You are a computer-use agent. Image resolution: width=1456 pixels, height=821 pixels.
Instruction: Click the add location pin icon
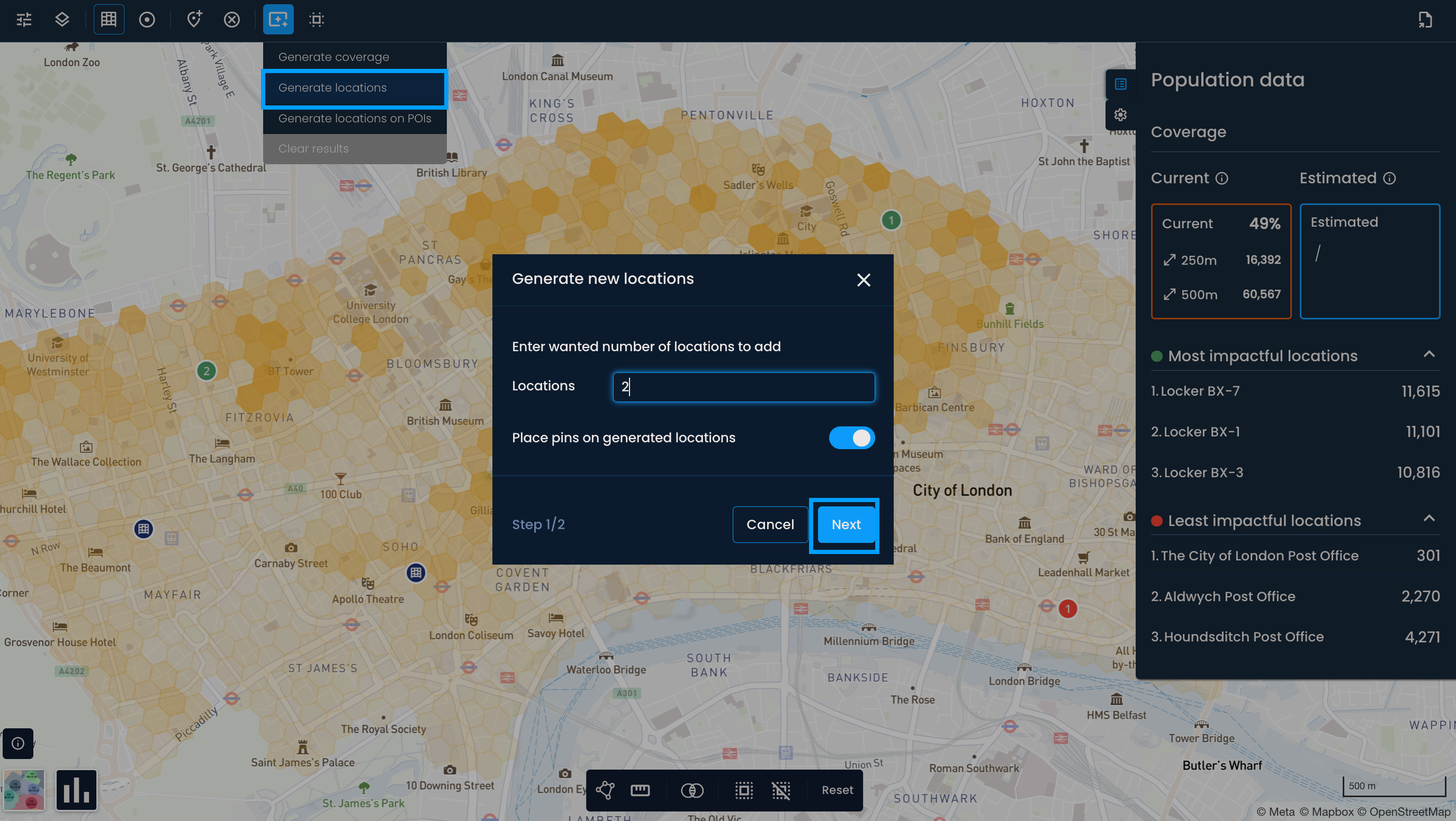[x=194, y=20]
